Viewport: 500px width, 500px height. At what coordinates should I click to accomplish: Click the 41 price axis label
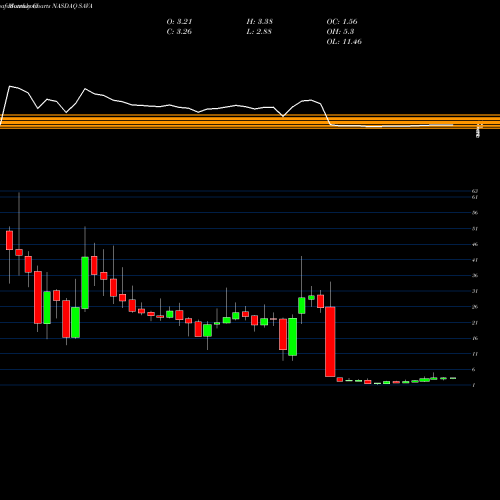pos(475,260)
